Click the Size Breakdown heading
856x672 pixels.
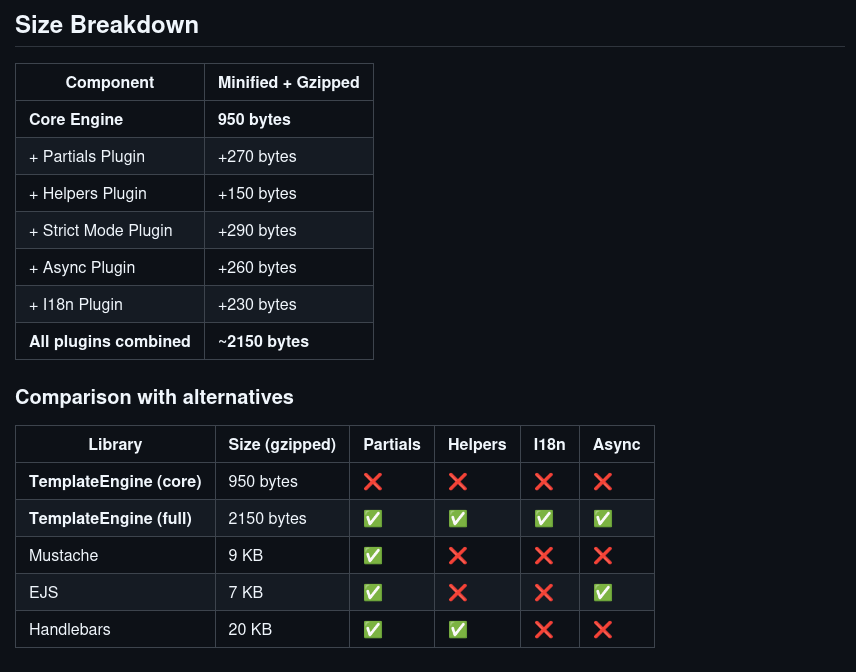click(x=107, y=25)
